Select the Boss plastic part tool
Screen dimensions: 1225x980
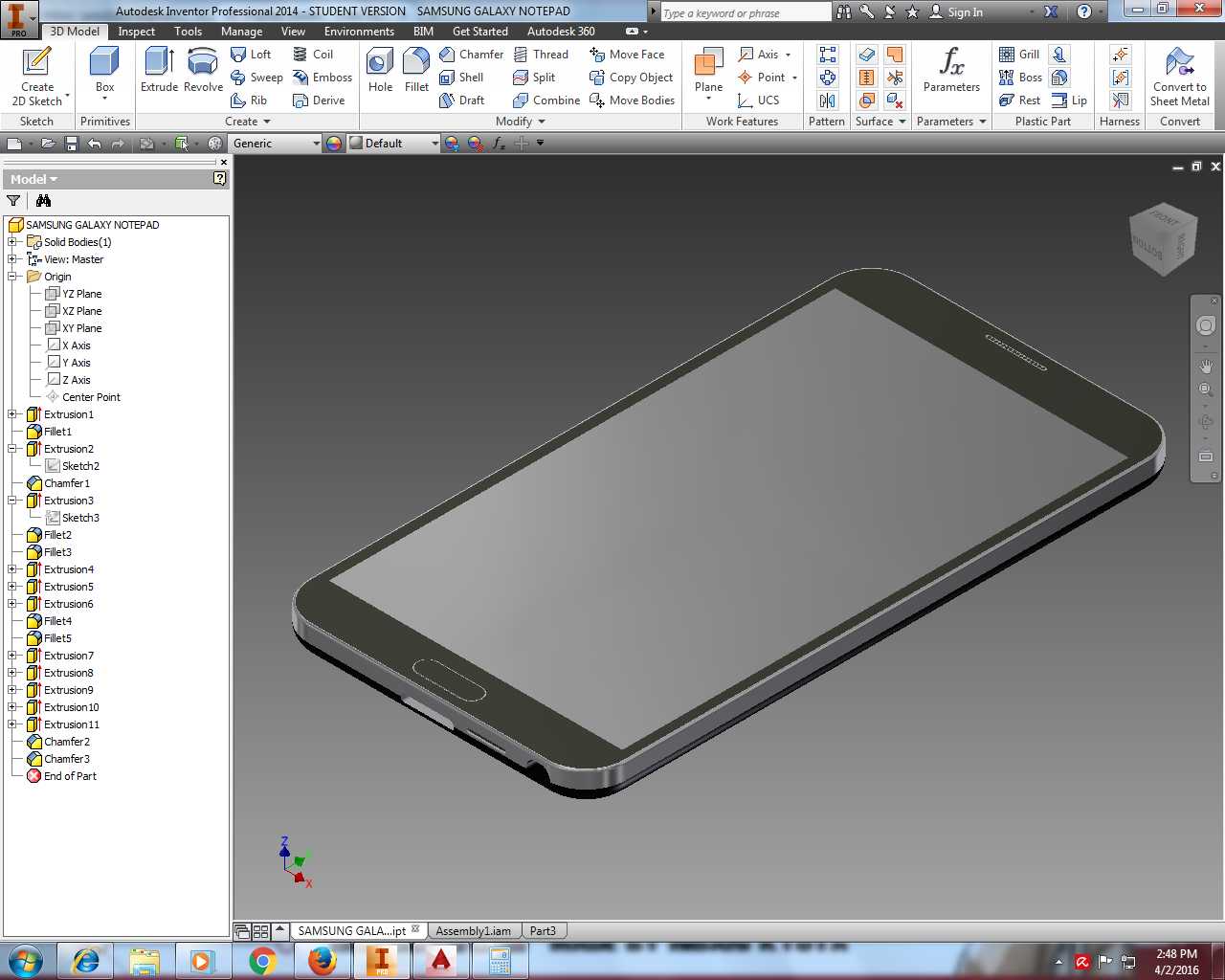1020,78
